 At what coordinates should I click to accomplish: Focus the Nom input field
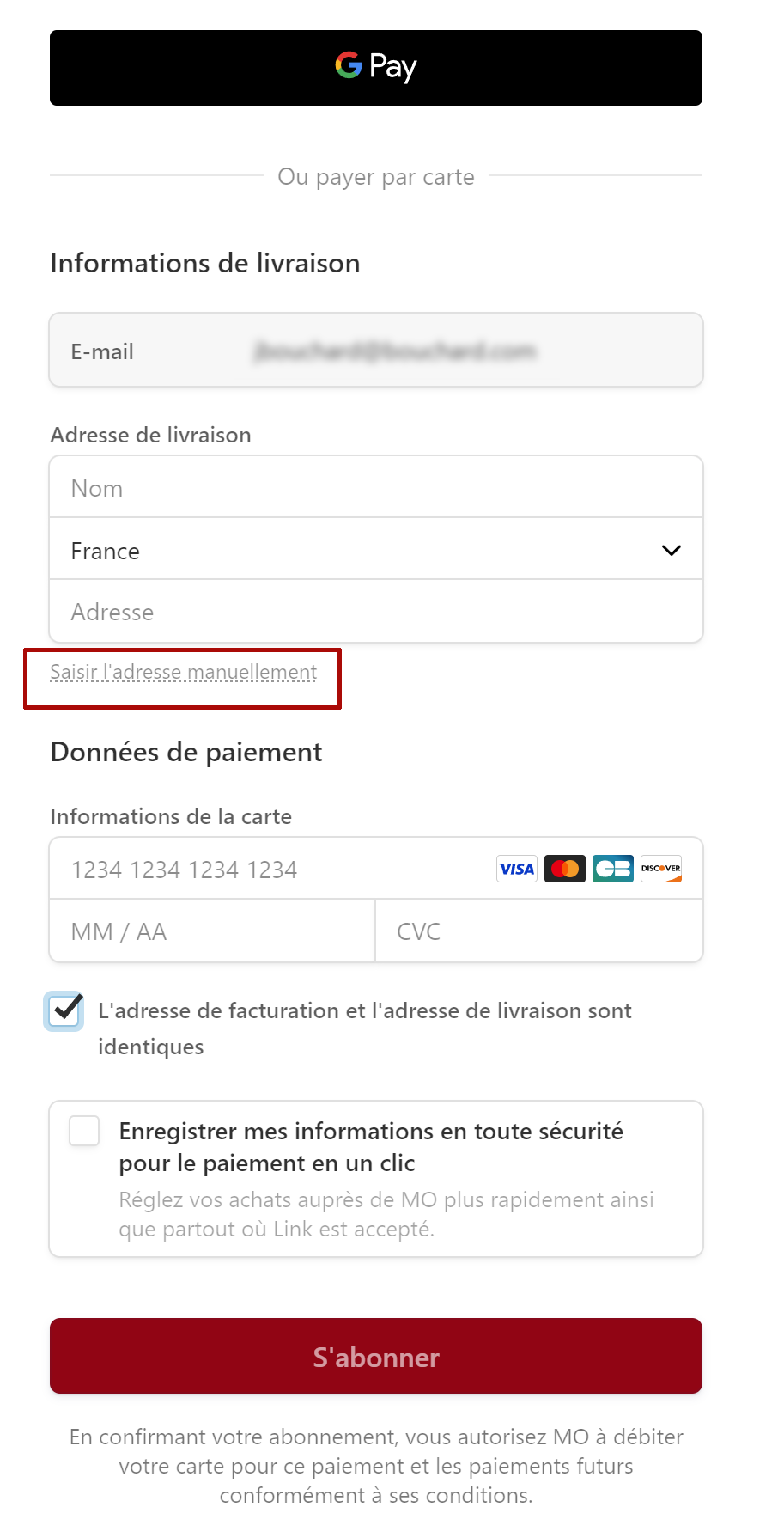pyautogui.click(x=375, y=488)
